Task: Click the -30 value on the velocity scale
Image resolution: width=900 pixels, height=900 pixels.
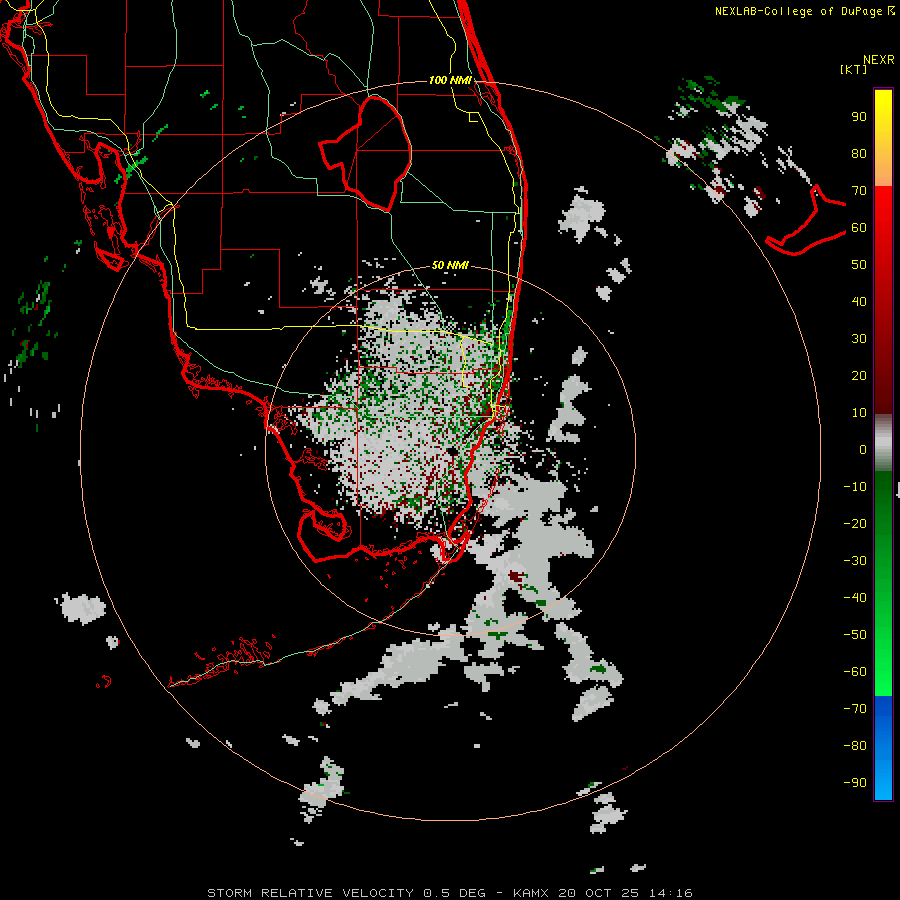Action: 855,561
